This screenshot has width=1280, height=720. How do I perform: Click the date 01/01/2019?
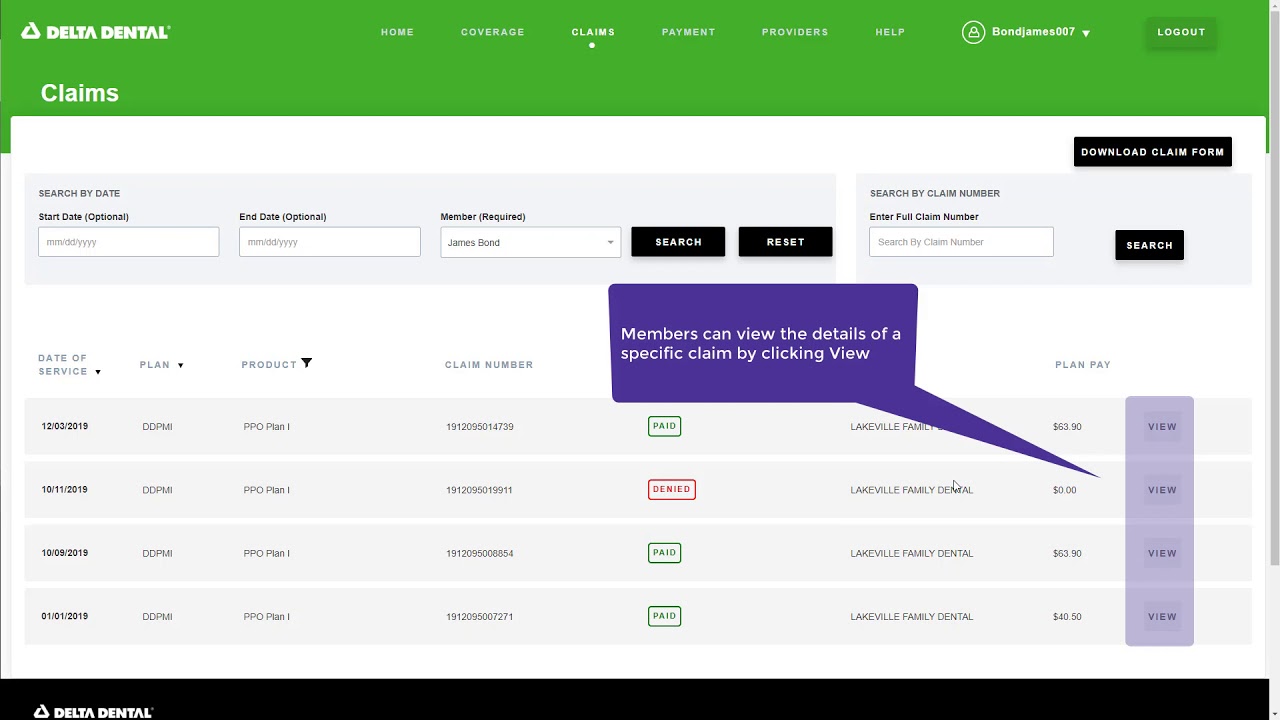point(65,616)
